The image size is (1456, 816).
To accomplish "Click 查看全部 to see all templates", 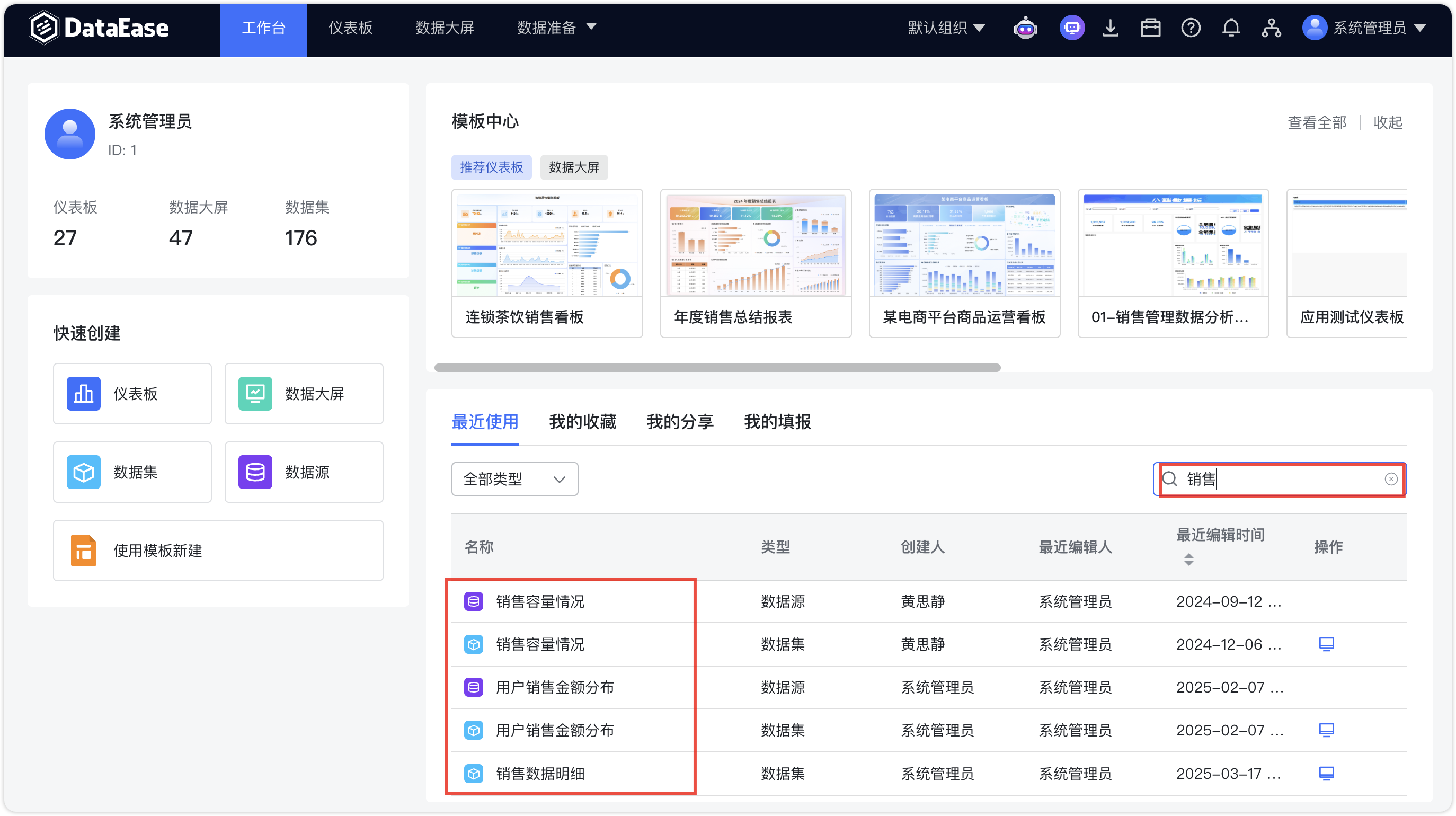I will (x=1317, y=122).
